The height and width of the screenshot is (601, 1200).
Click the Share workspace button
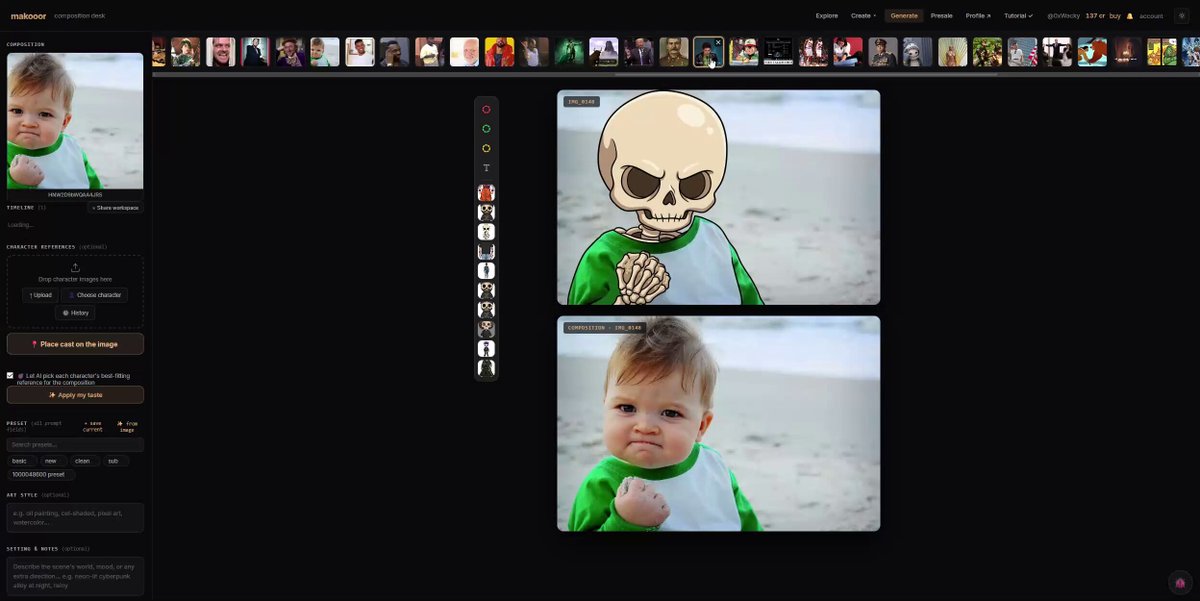coord(116,207)
